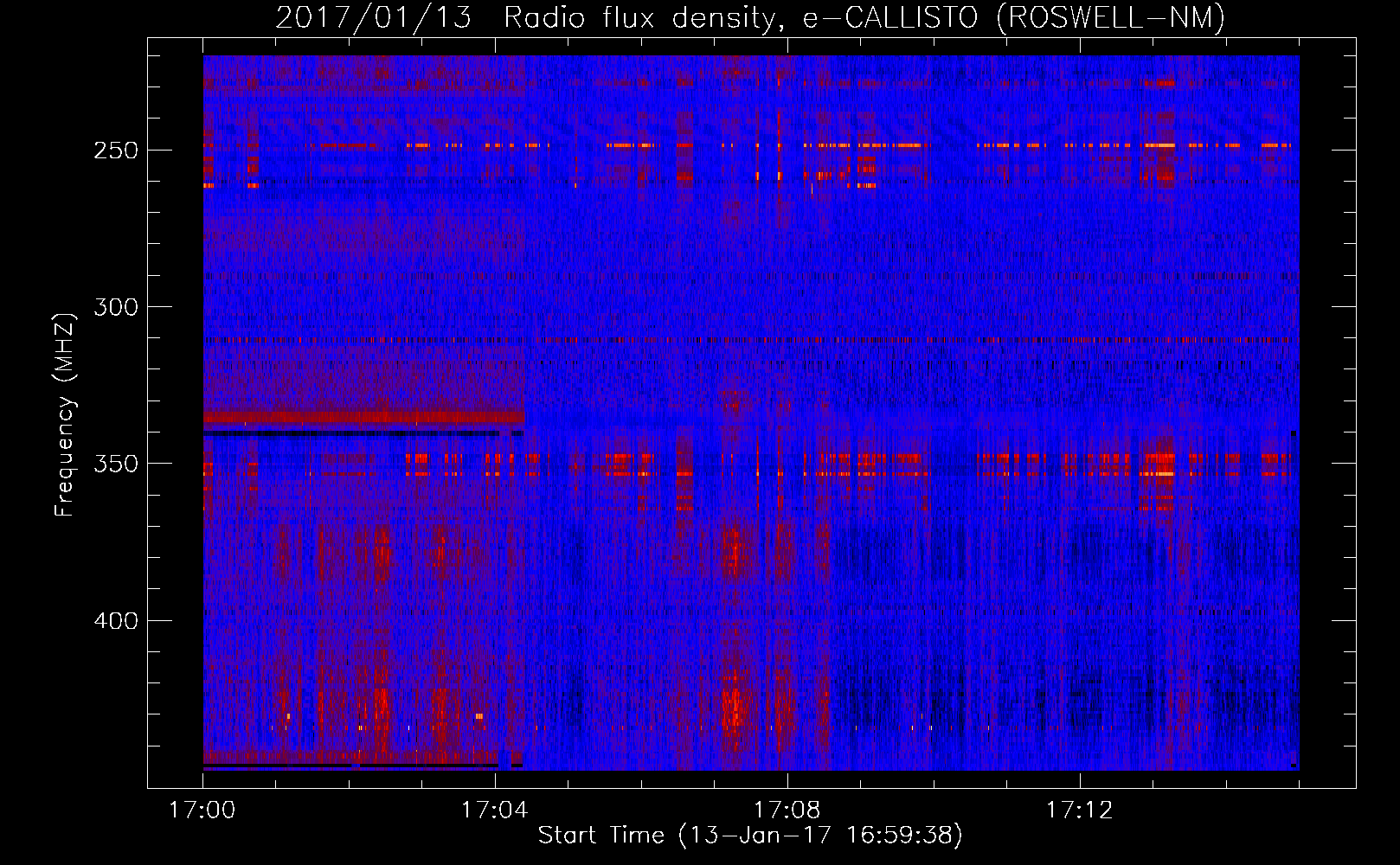Click the 250 frequency tick label
This screenshot has height=865, width=1400.
click(116, 151)
